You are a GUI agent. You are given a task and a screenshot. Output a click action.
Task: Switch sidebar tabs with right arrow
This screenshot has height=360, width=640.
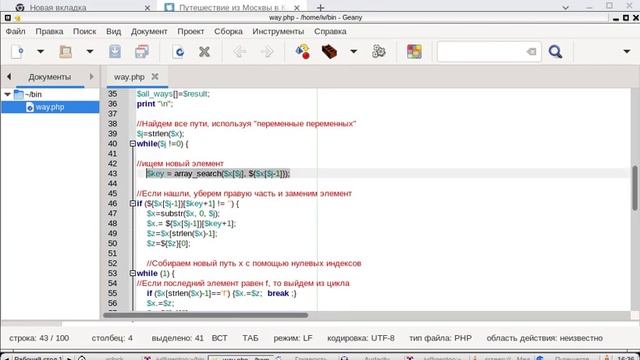point(91,77)
